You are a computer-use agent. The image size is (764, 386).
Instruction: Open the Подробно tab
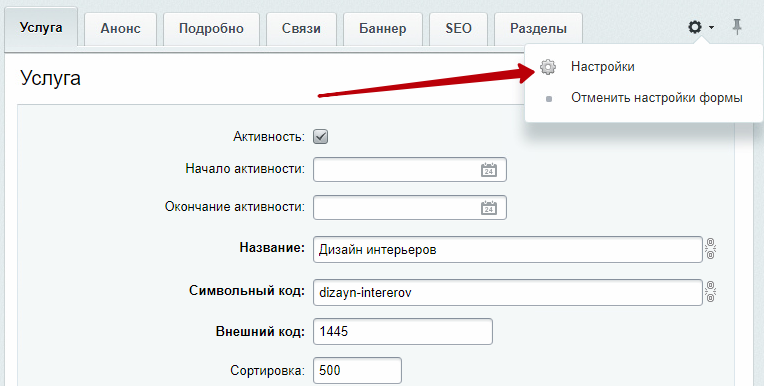point(211,29)
